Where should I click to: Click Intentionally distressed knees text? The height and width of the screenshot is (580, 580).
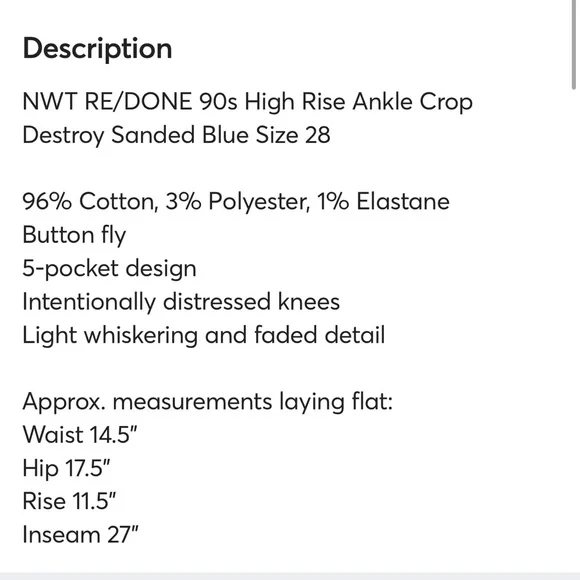coord(181,302)
